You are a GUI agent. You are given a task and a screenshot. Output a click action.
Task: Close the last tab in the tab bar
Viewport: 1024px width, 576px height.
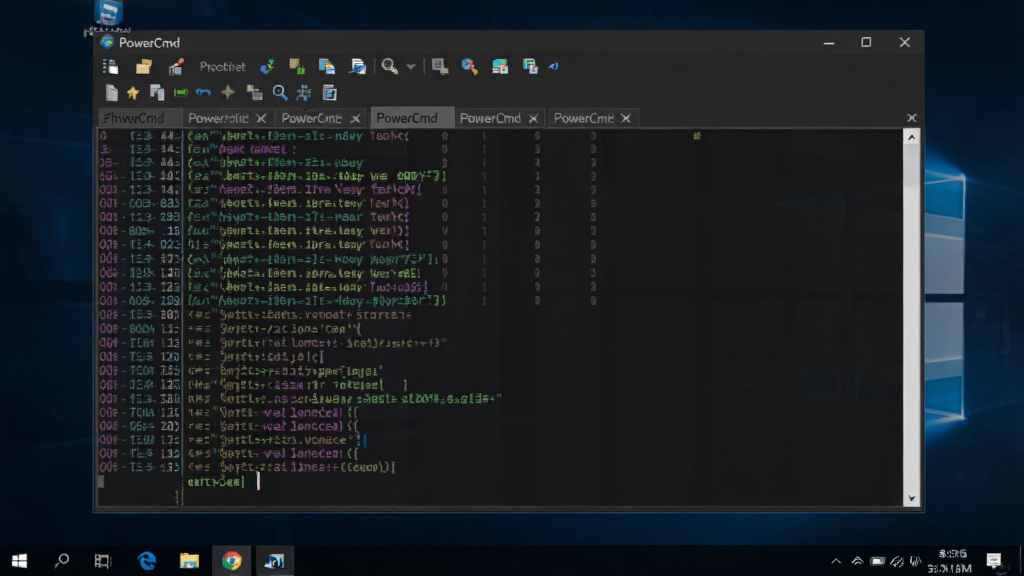[x=626, y=118]
